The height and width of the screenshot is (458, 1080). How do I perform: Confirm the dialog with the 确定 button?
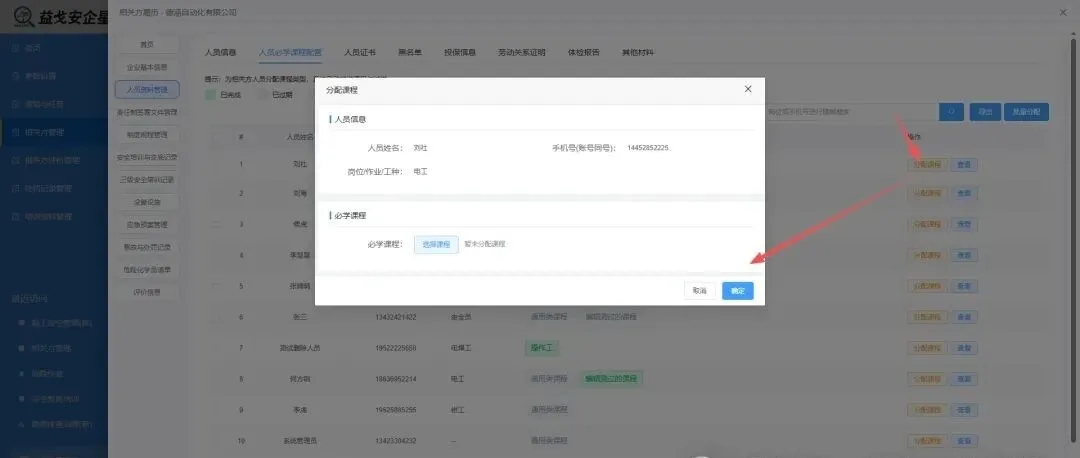[x=738, y=291]
